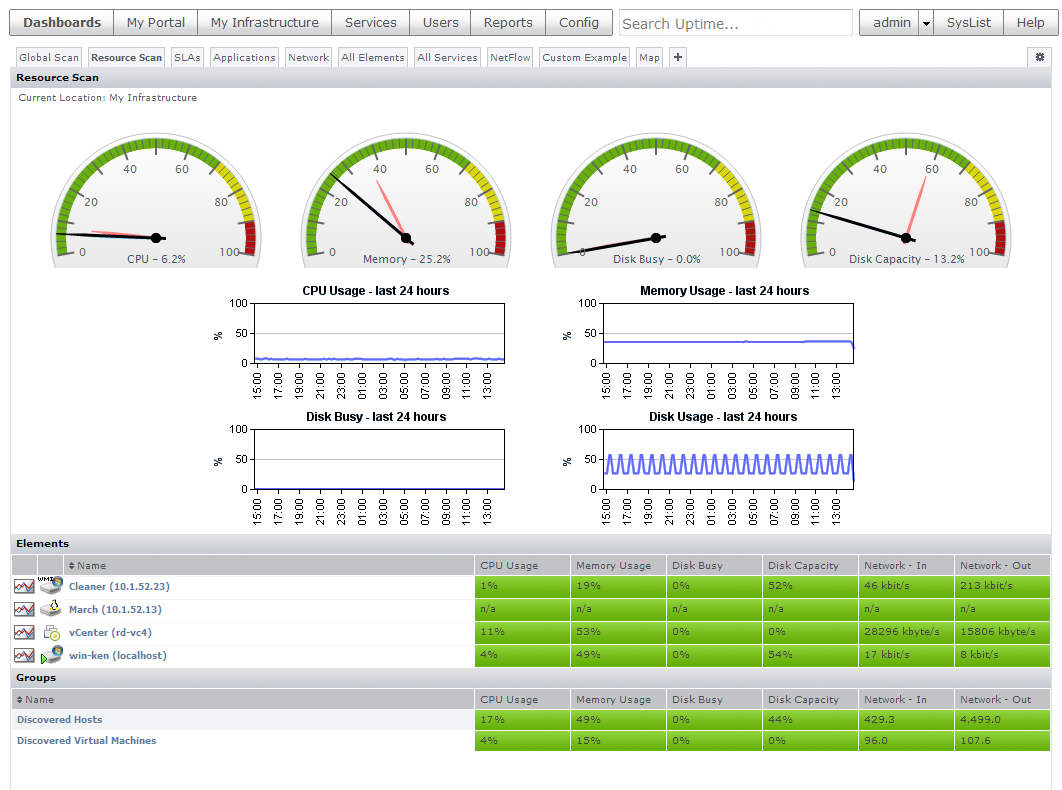Open dashboard settings gear icon
This screenshot has width=1062, height=790.
click(x=1040, y=58)
